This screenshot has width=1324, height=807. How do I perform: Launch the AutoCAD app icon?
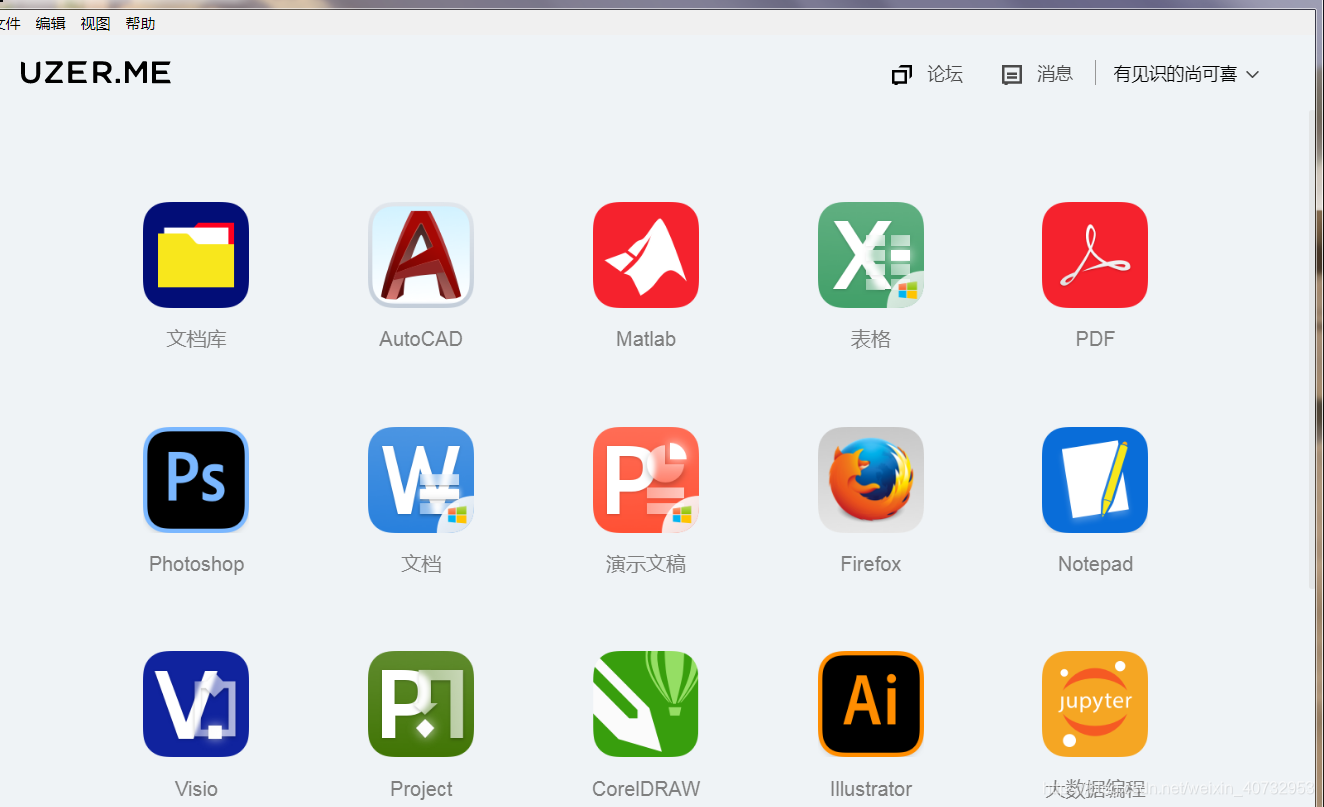(421, 255)
